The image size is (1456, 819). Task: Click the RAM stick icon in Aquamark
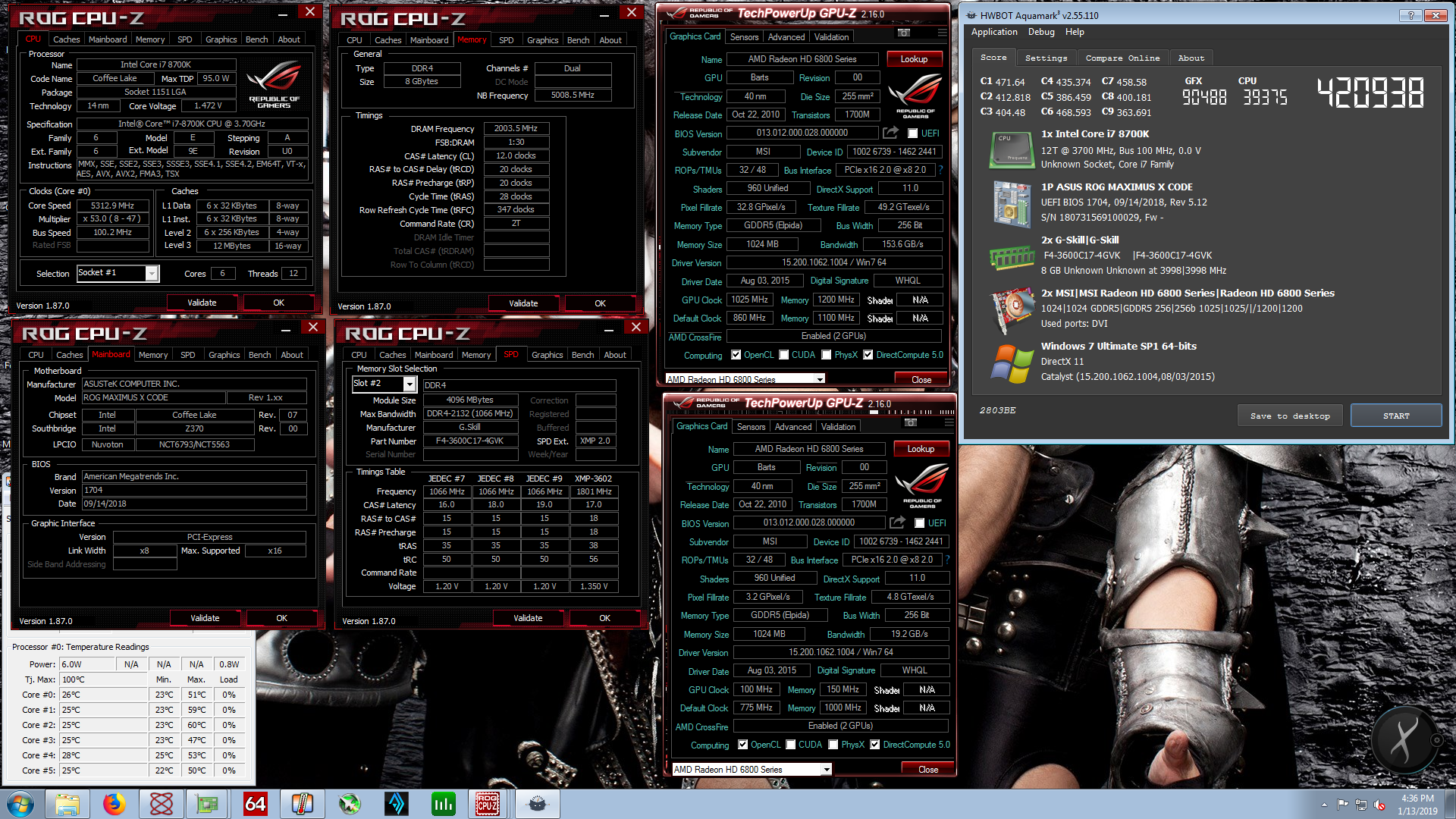coord(1011,258)
